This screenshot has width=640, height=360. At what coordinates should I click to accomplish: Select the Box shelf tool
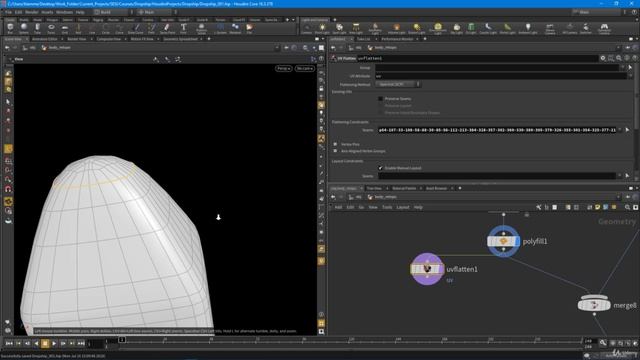pyautogui.click(x=10, y=29)
